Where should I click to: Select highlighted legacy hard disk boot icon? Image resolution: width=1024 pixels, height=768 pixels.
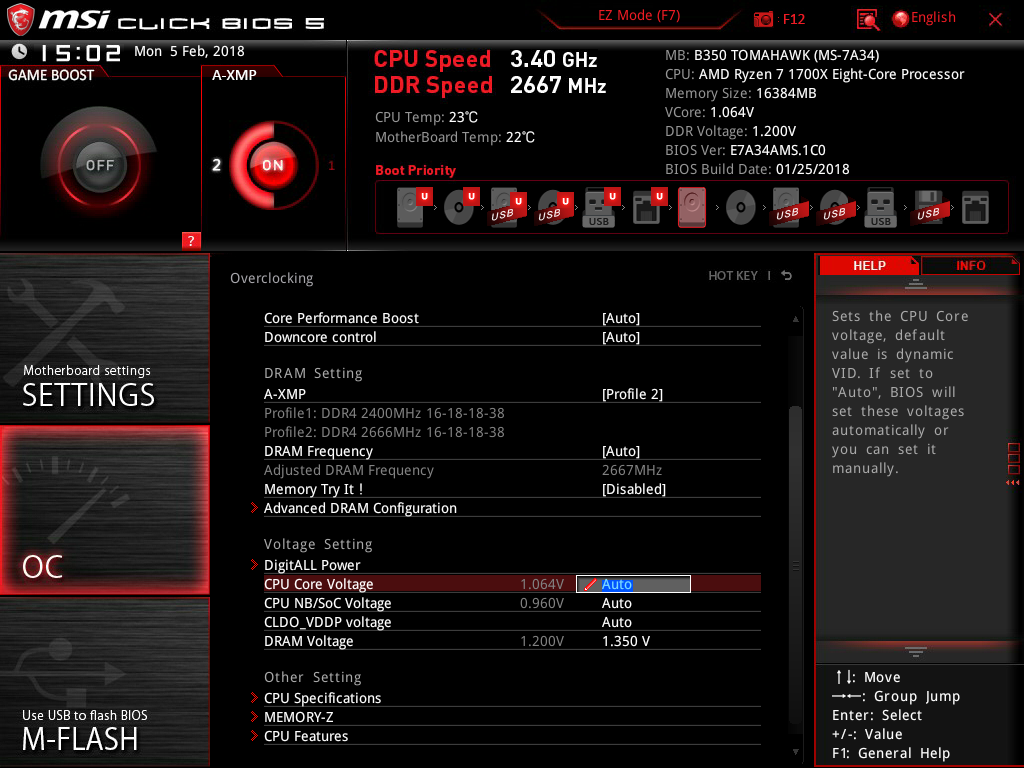tap(692, 207)
